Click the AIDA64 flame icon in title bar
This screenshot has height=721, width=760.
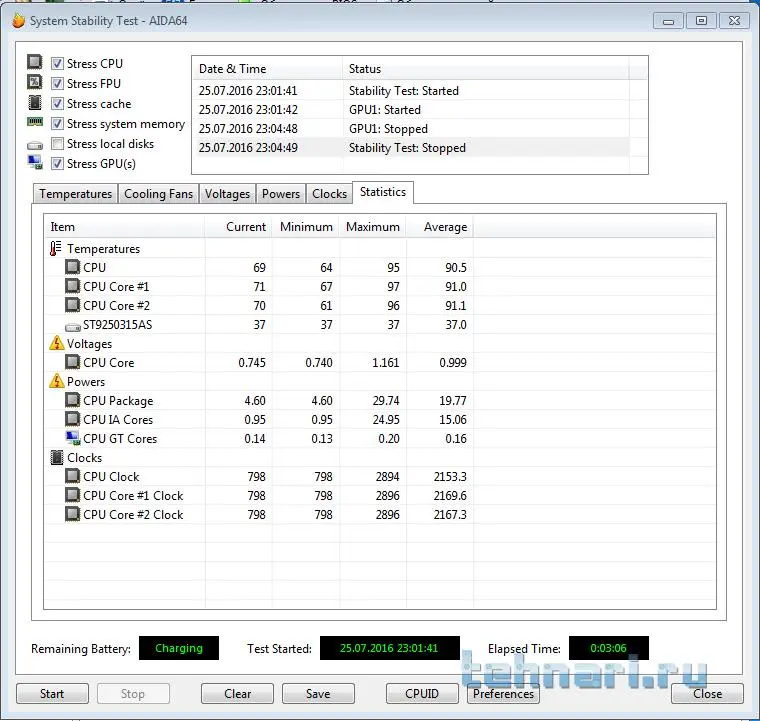(18, 20)
